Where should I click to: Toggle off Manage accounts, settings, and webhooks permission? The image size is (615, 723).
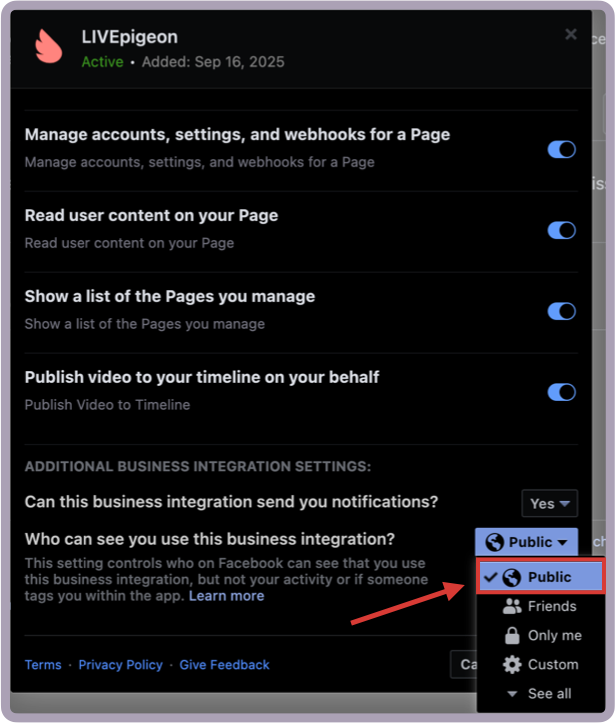[562, 149]
